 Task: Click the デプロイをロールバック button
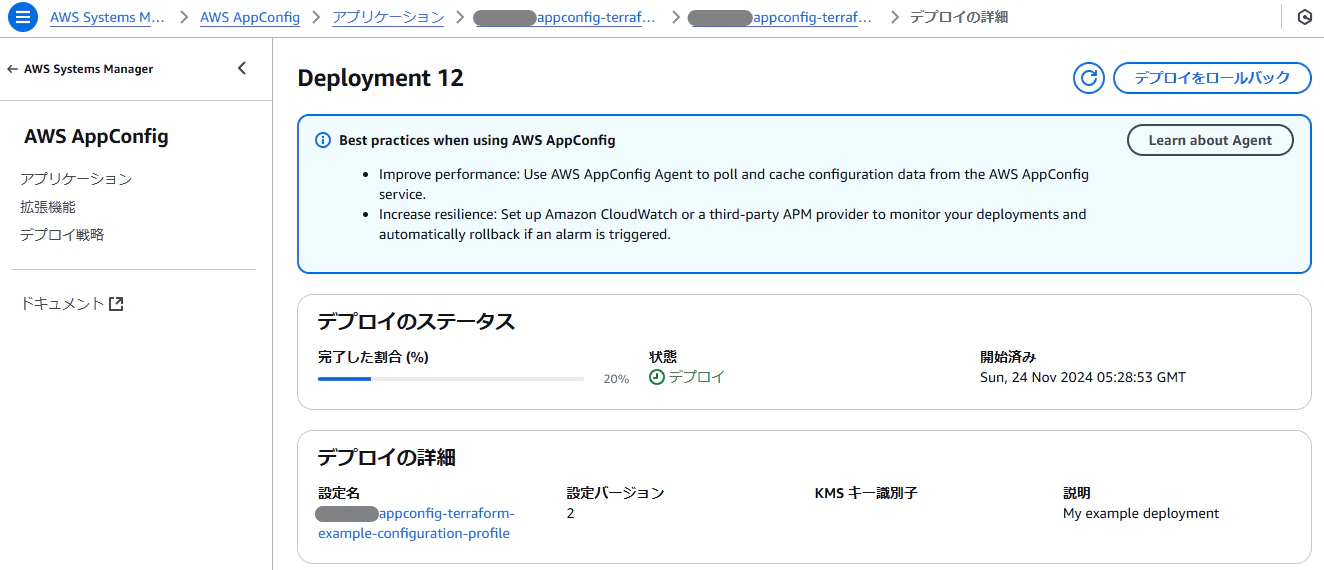point(1212,78)
